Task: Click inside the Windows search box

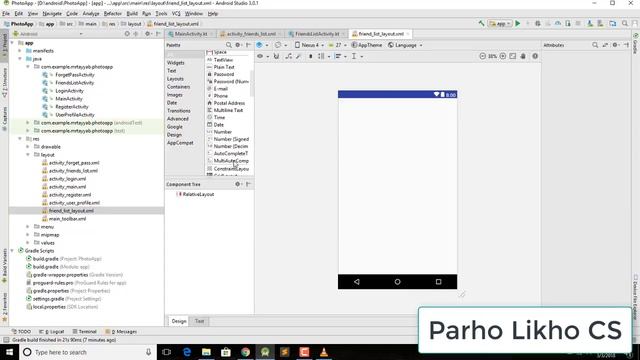Action: click(x=88, y=352)
